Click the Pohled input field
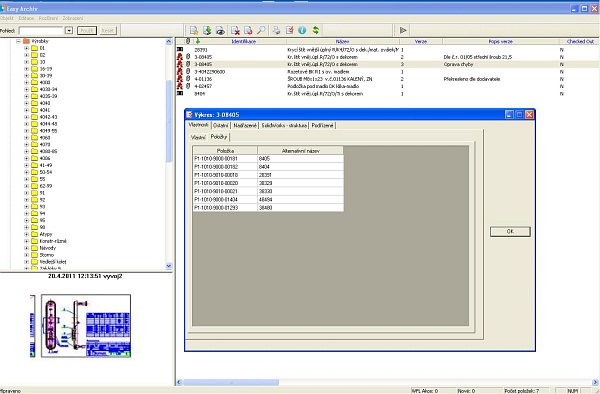 (x=41, y=30)
